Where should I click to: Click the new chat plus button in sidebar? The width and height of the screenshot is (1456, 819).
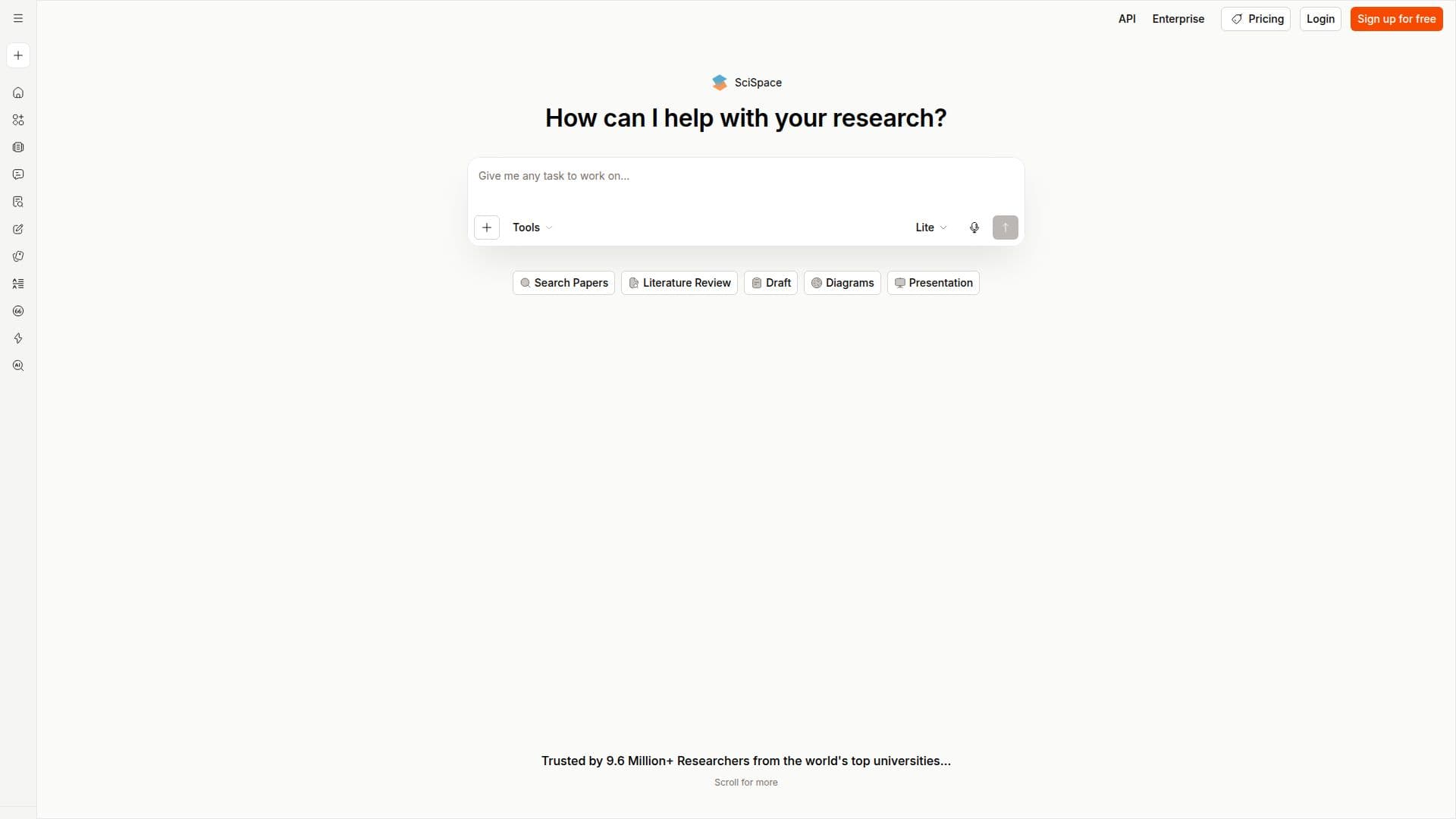coord(18,55)
